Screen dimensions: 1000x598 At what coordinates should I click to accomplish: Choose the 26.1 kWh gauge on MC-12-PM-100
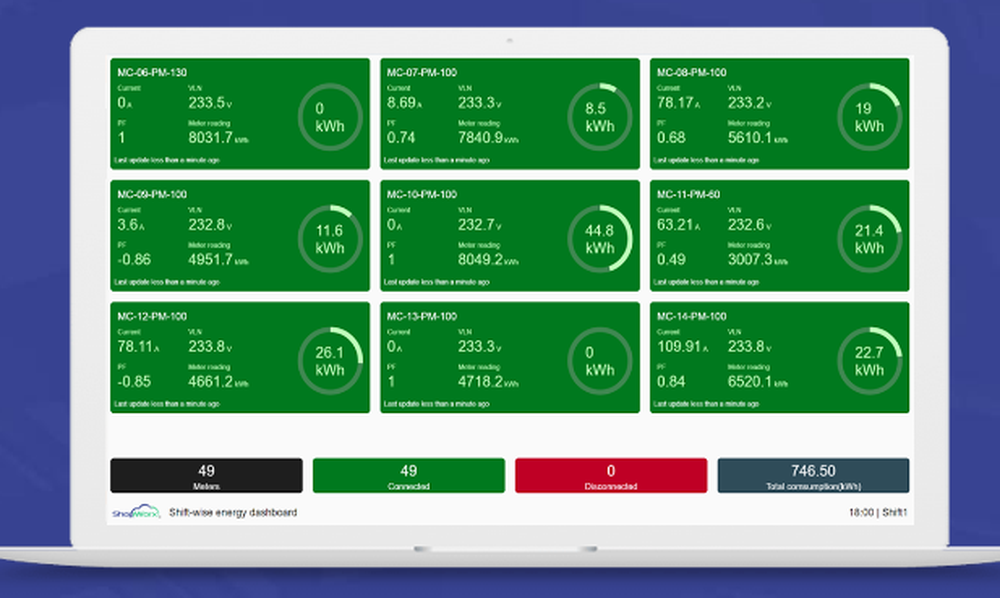(x=330, y=360)
